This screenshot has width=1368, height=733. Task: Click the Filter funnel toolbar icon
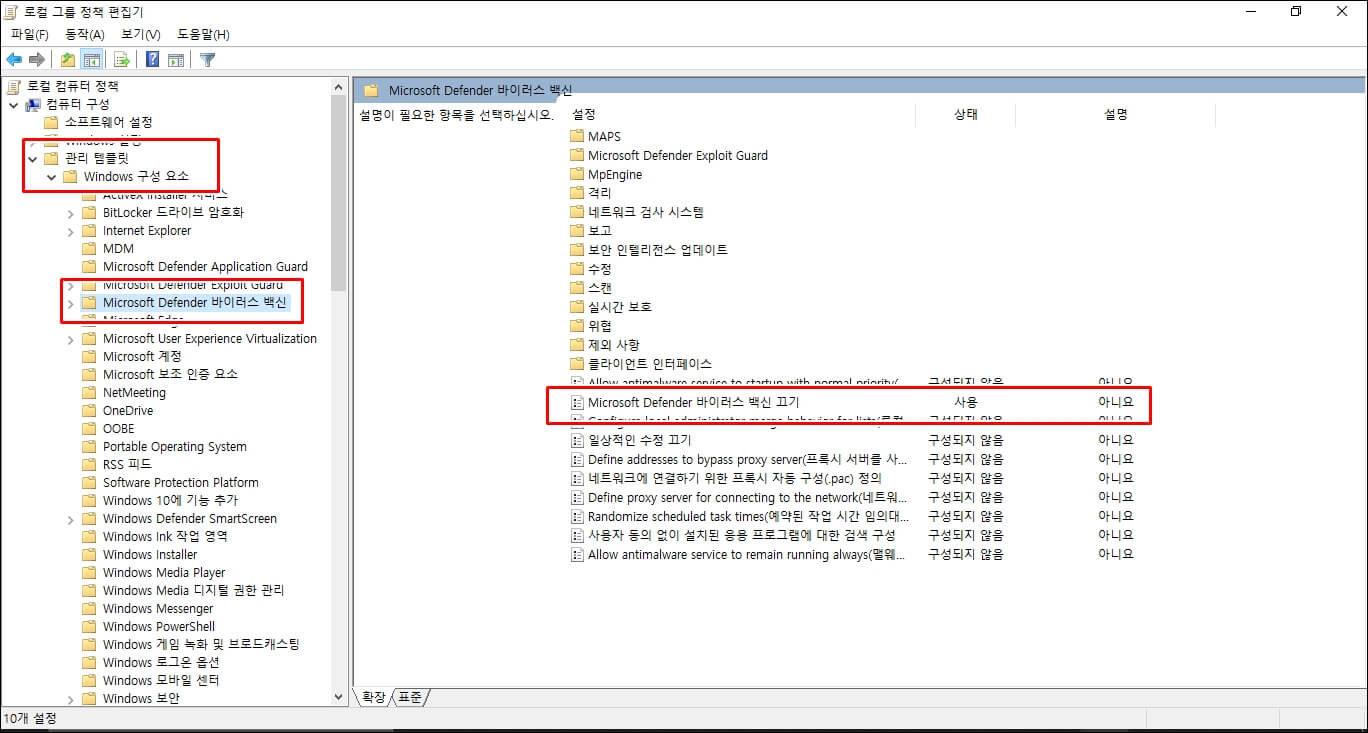pyautogui.click(x=207, y=59)
